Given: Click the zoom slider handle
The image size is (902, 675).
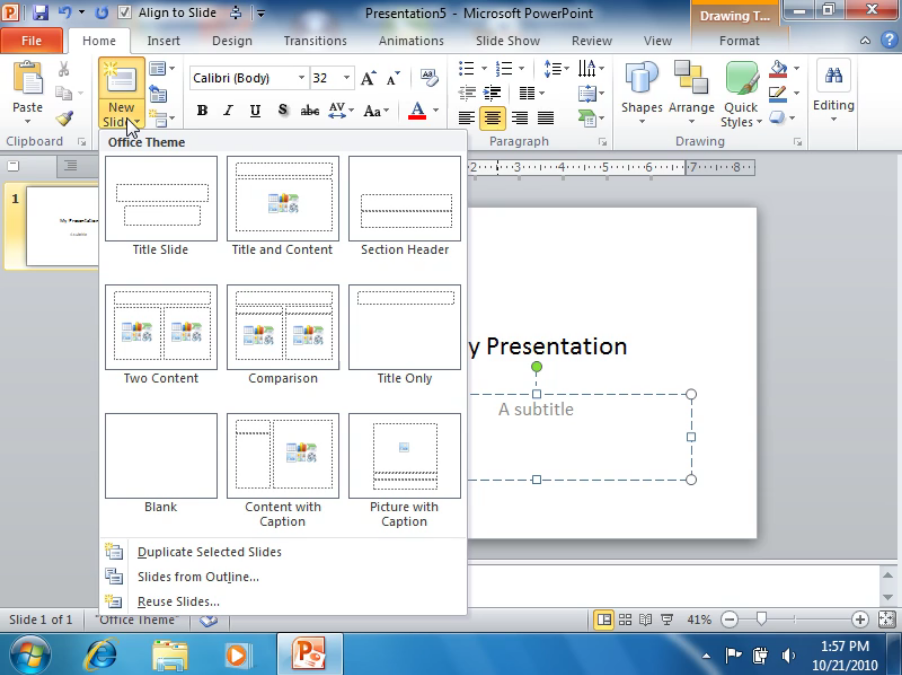Looking at the screenshot, I should [761, 620].
